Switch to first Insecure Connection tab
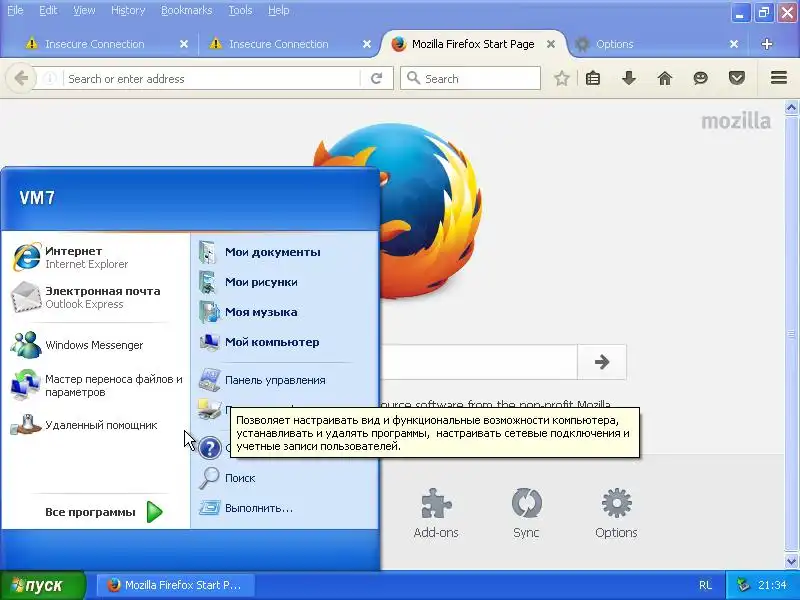 [94, 44]
